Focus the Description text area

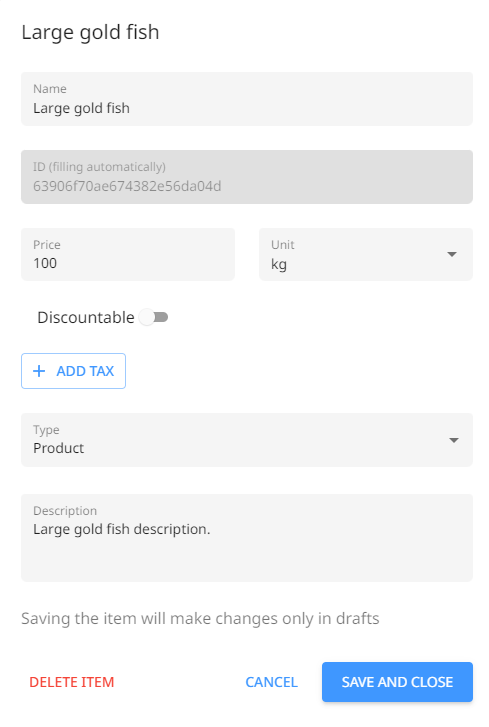click(x=247, y=538)
